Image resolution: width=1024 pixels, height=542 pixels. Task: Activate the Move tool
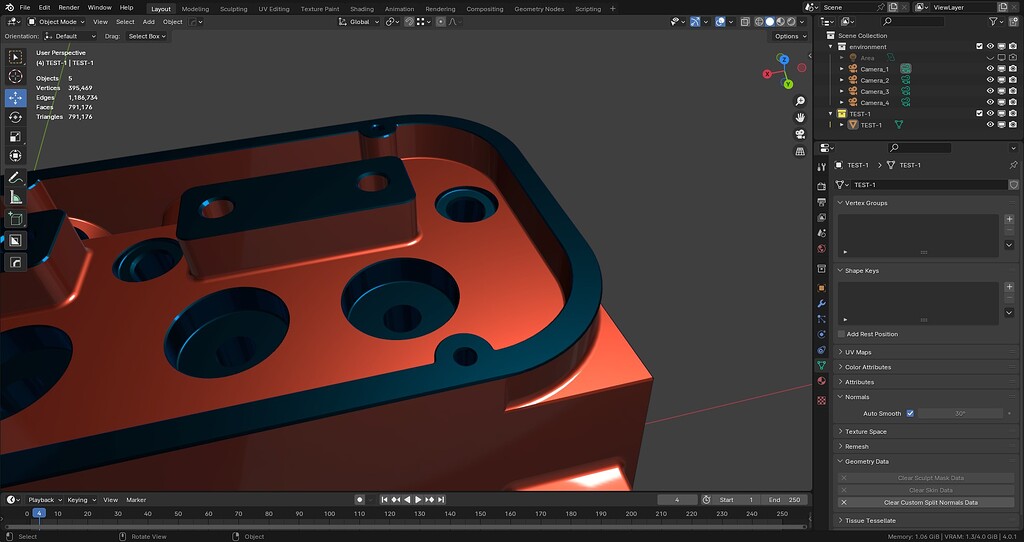16,97
